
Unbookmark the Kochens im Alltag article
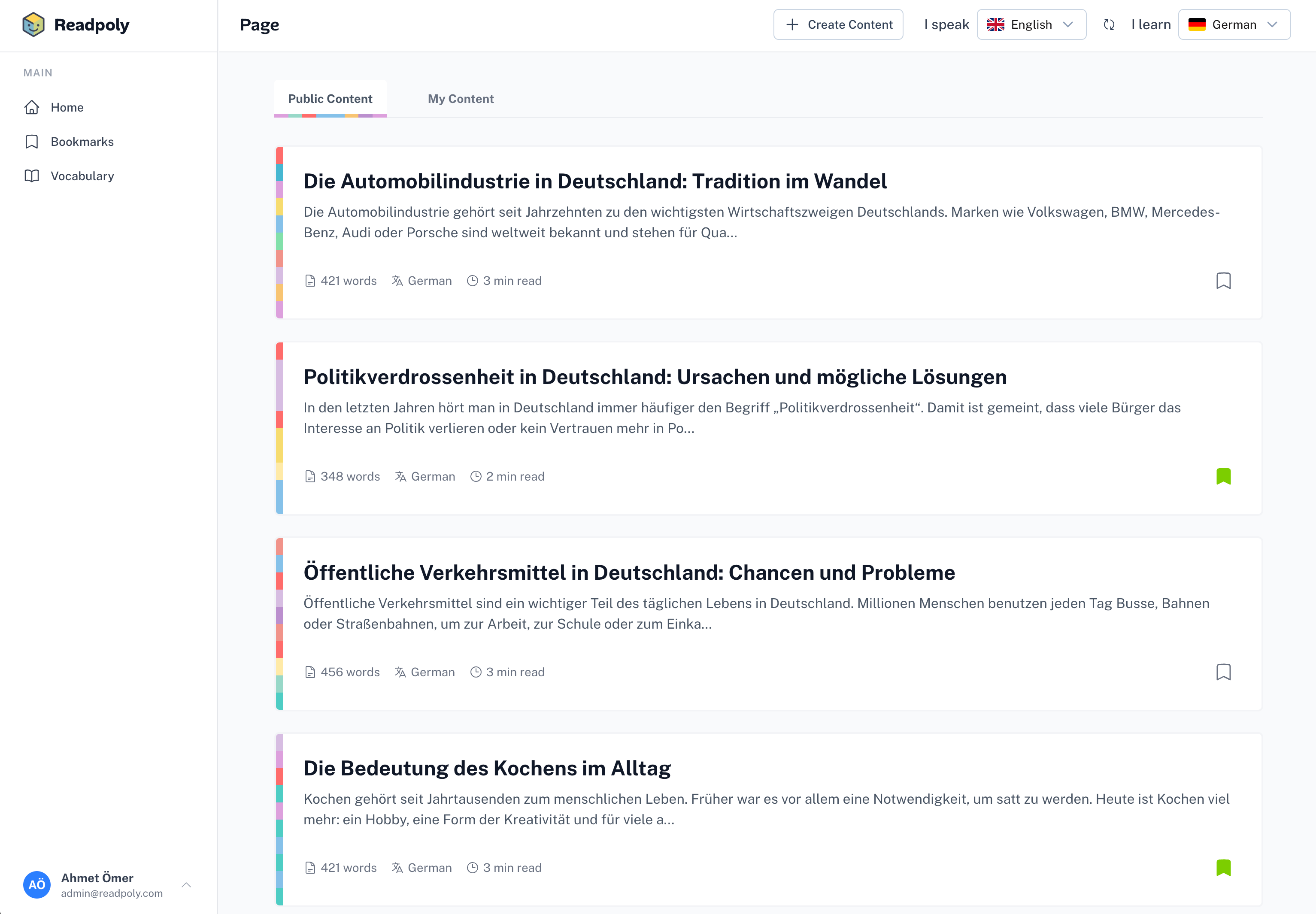tap(1223, 868)
